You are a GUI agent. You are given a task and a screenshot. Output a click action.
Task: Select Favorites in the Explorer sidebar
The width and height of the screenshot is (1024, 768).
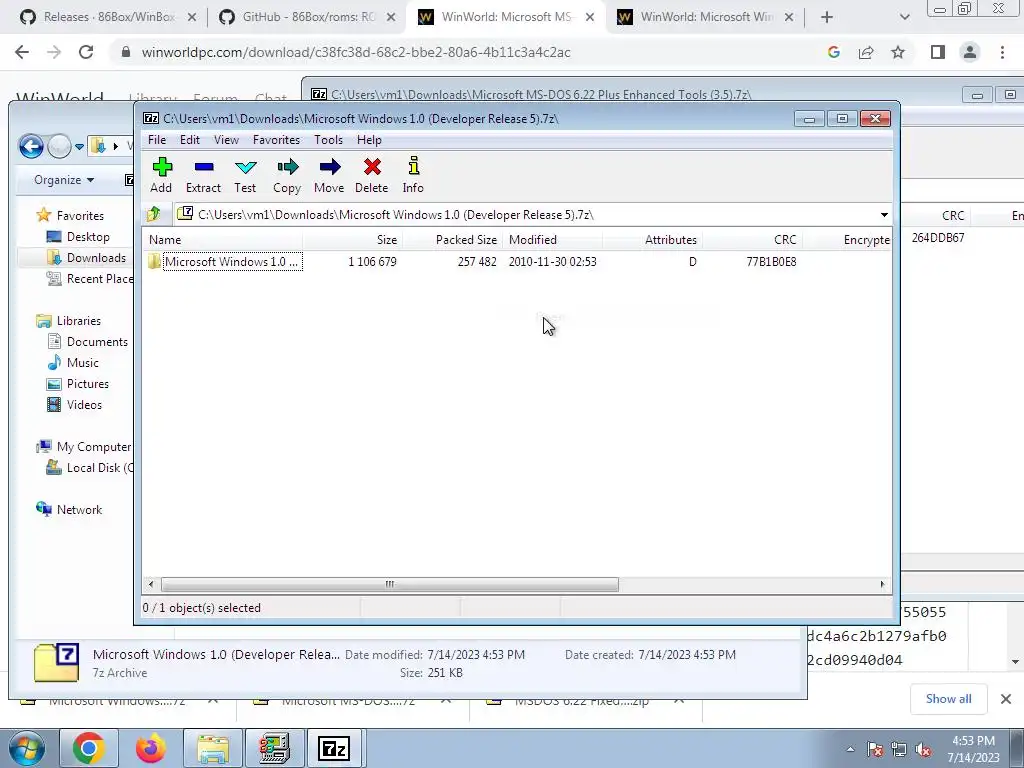point(80,216)
